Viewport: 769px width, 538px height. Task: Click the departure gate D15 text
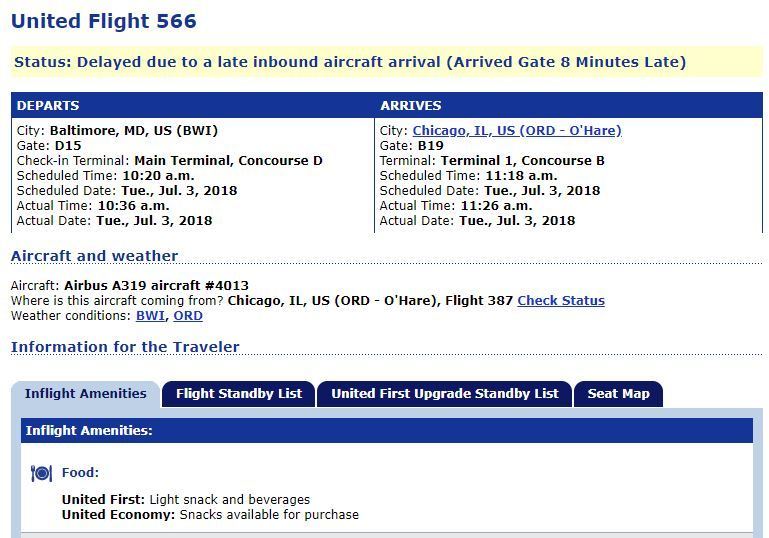[x=68, y=146]
